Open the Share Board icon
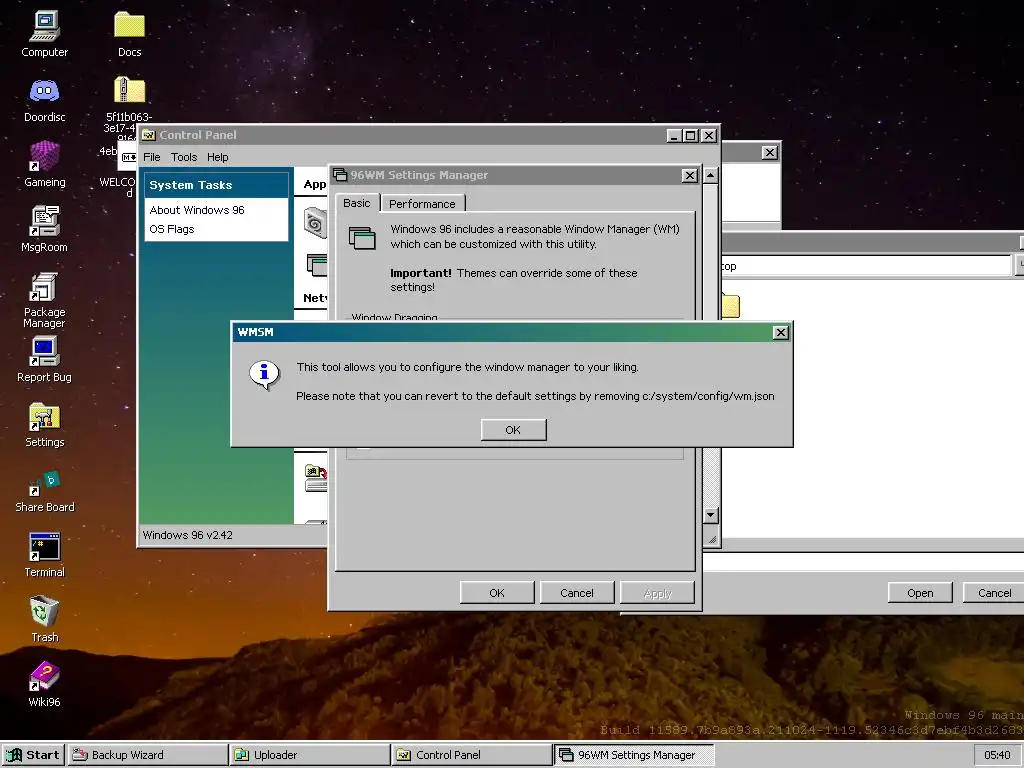 click(x=44, y=481)
